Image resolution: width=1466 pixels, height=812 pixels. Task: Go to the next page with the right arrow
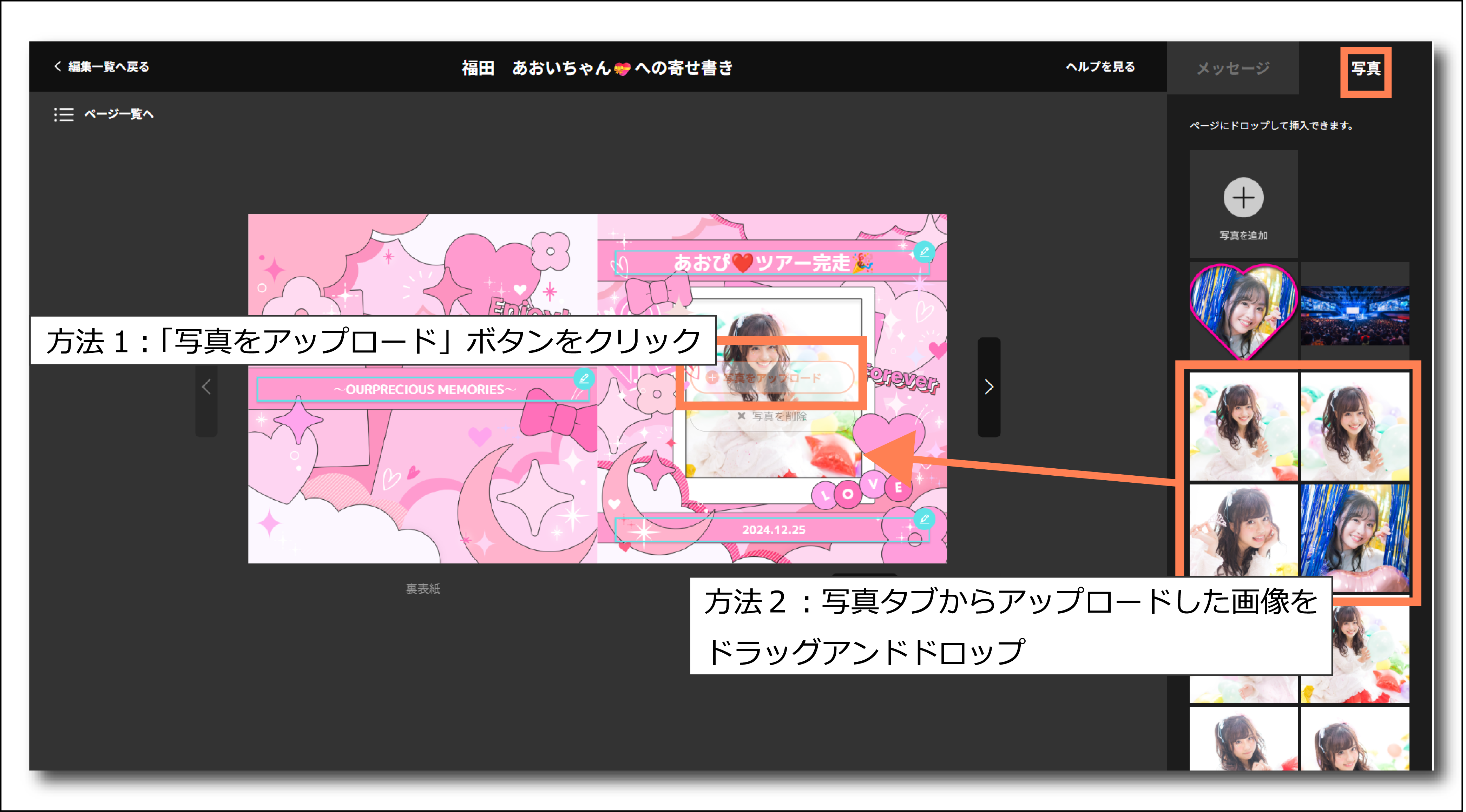click(x=990, y=387)
